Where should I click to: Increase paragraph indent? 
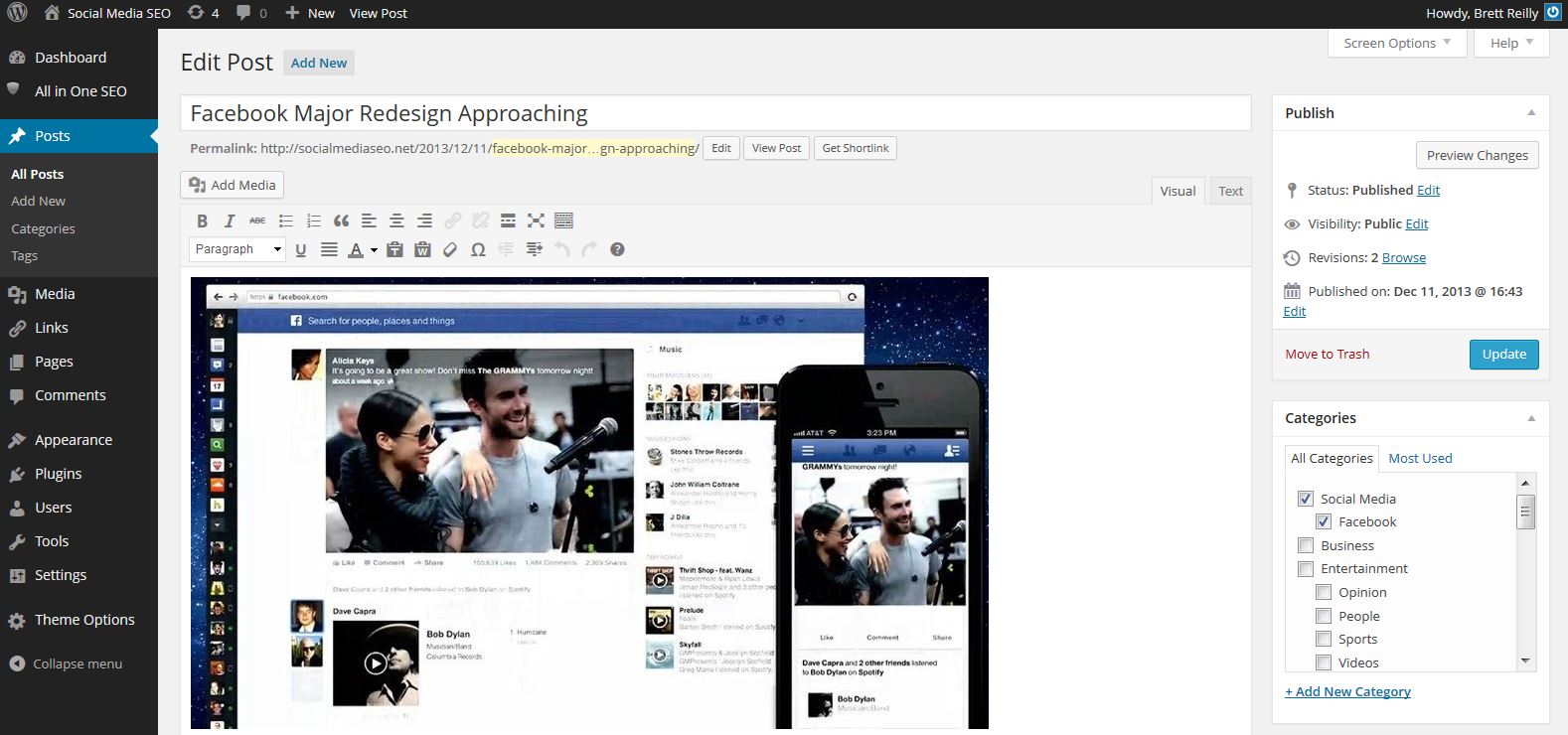click(x=534, y=249)
